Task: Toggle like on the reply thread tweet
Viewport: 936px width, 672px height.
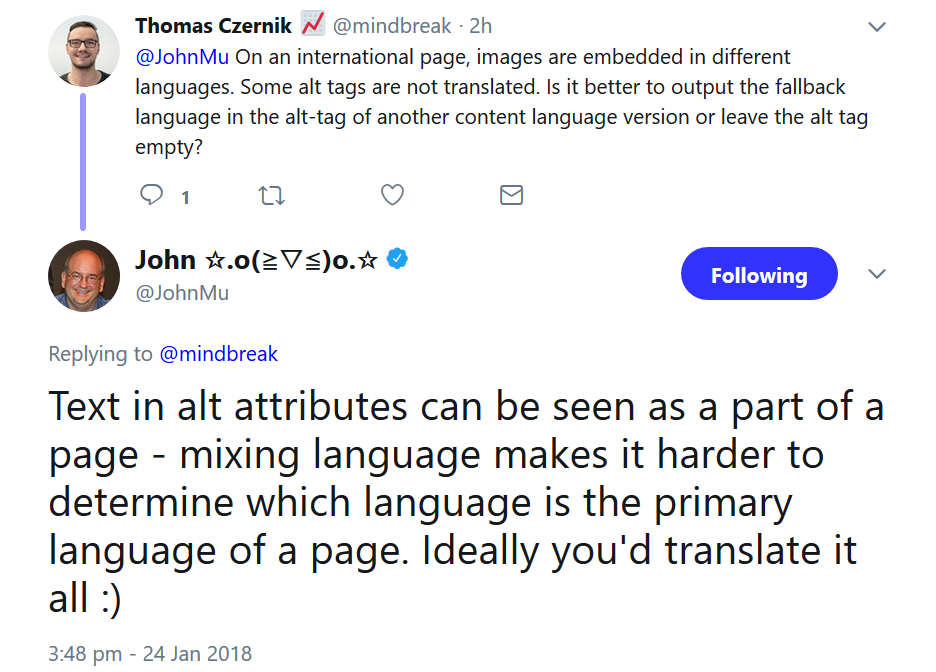Action: [391, 195]
